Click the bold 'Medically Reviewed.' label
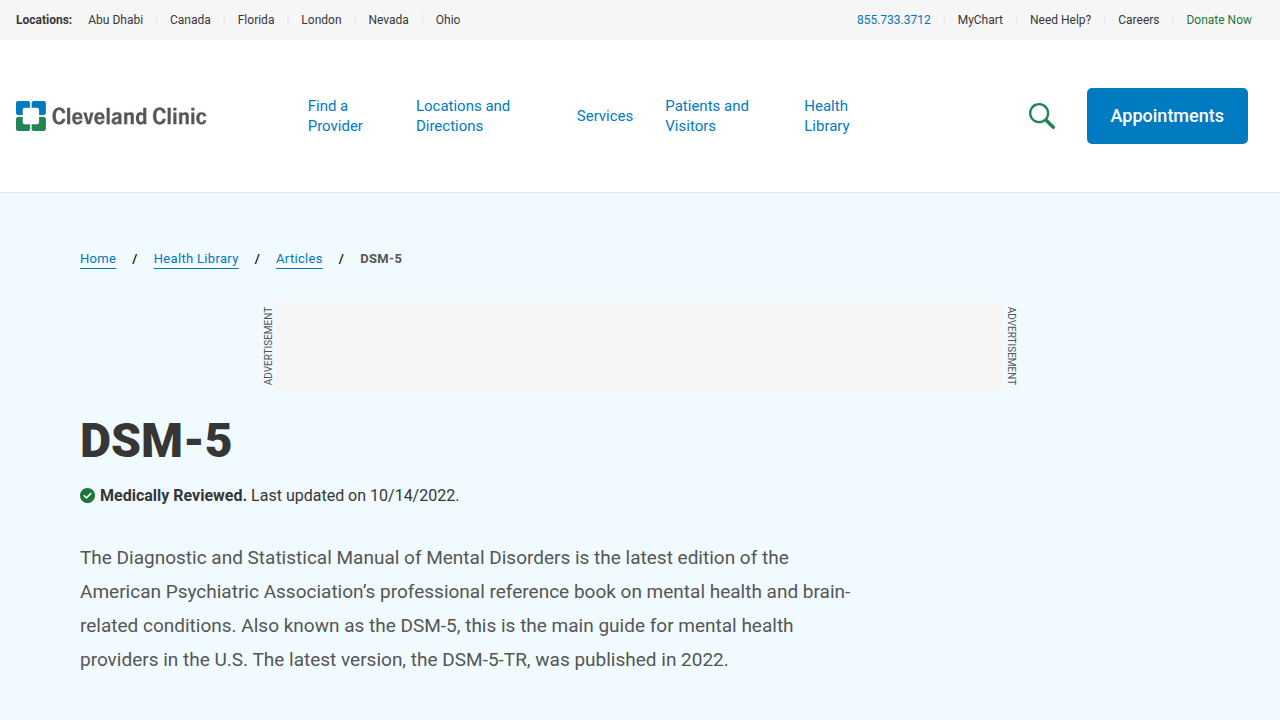1280x720 pixels. click(x=173, y=495)
